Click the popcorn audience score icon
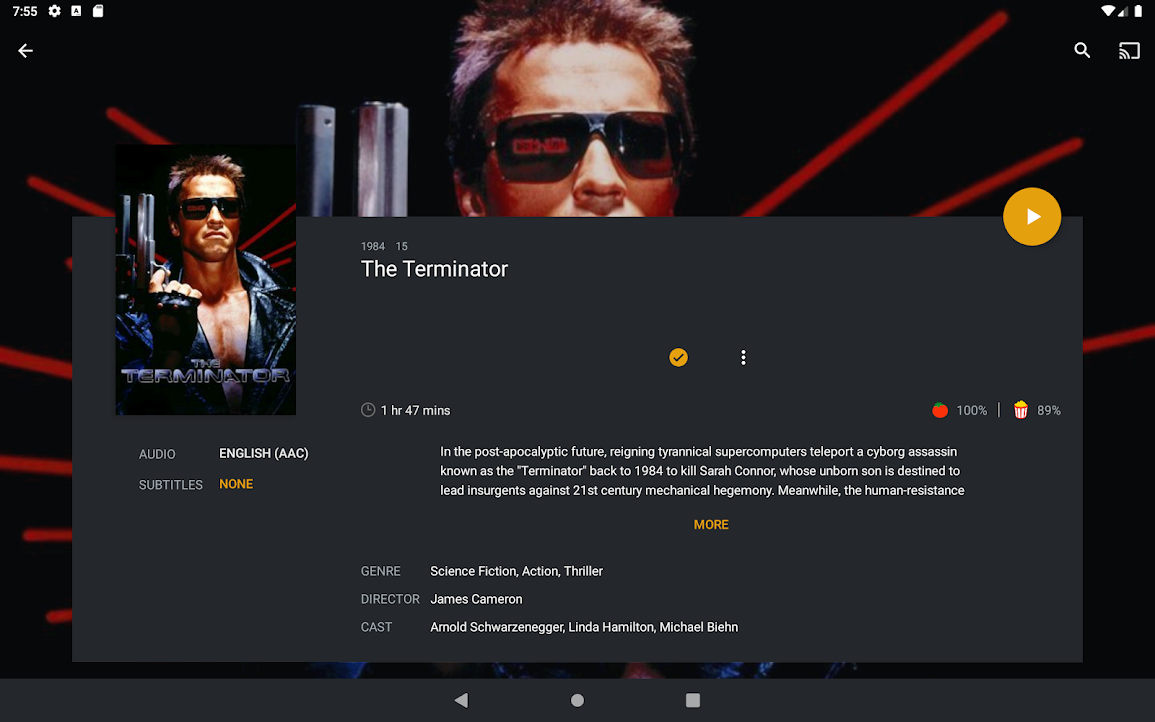This screenshot has height=722, width=1155. tap(1020, 410)
